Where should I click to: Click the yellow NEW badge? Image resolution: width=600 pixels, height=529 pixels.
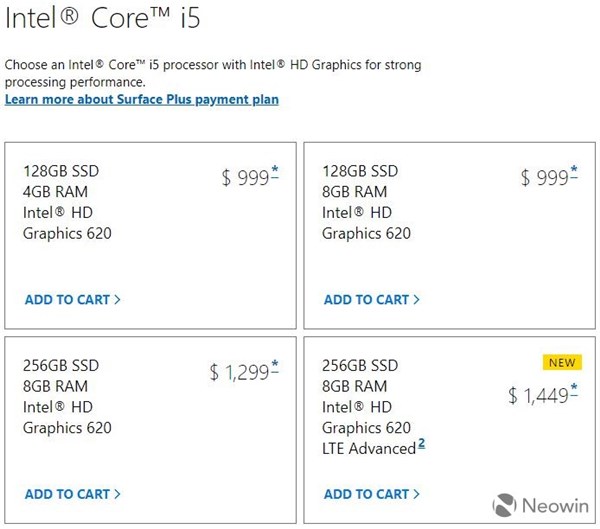[x=562, y=362]
